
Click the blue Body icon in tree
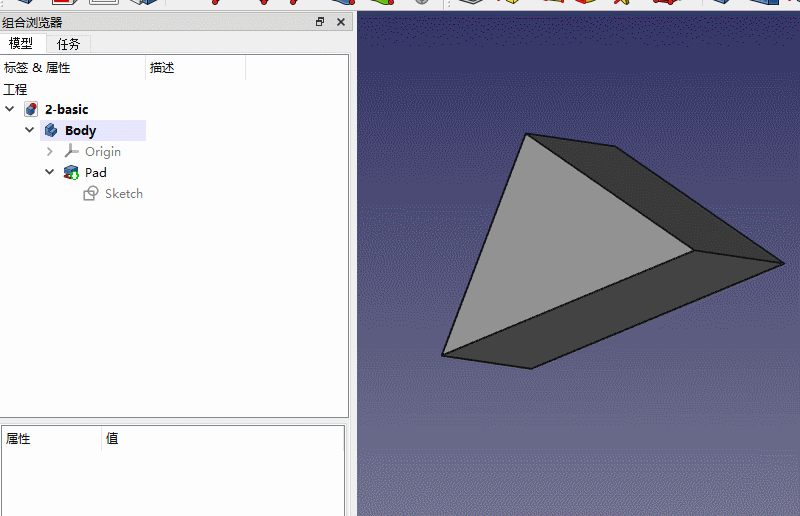51,130
